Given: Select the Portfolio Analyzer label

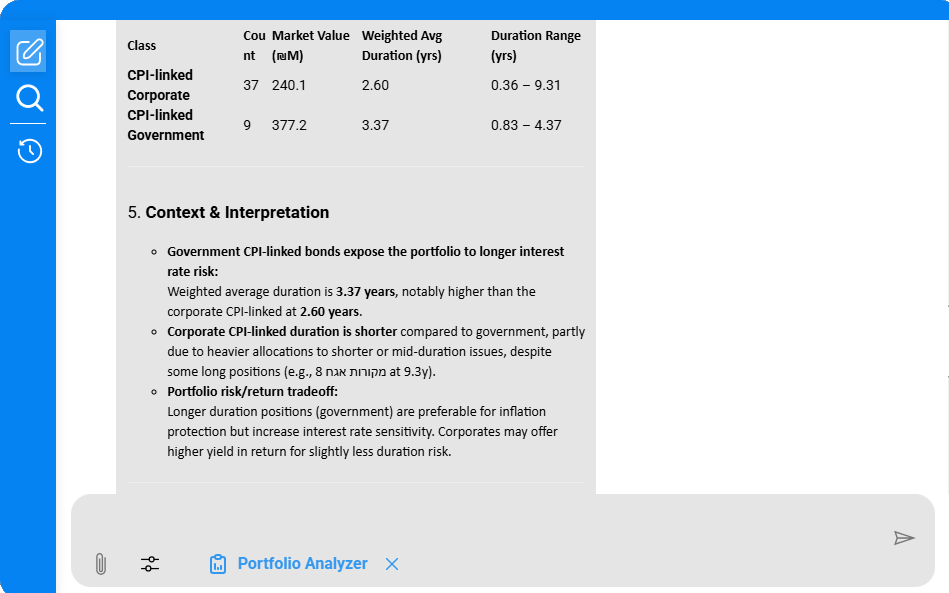Looking at the screenshot, I should pyautogui.click(x=302, y=564).
